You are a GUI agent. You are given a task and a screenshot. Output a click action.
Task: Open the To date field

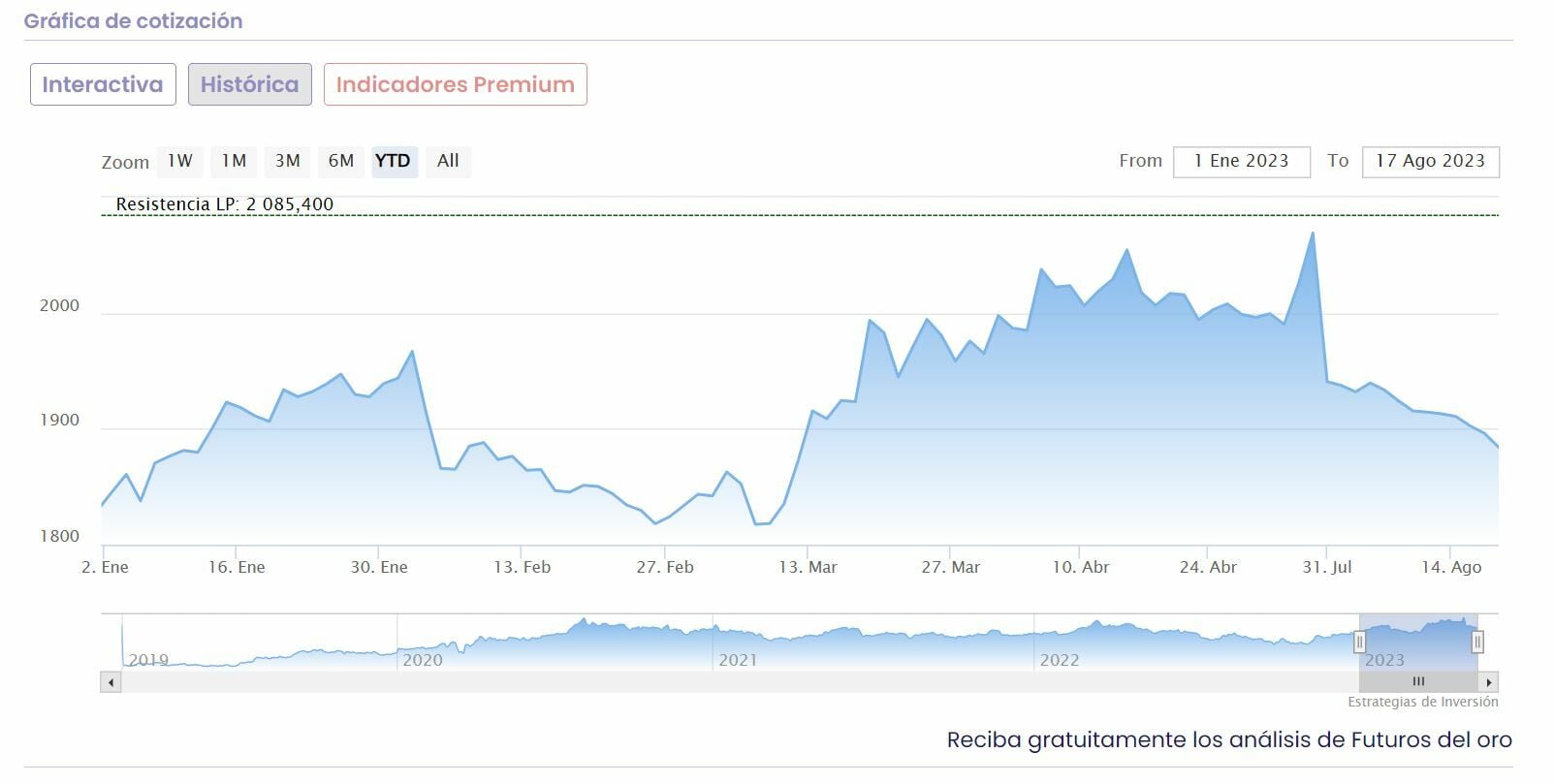[1430, 162]
